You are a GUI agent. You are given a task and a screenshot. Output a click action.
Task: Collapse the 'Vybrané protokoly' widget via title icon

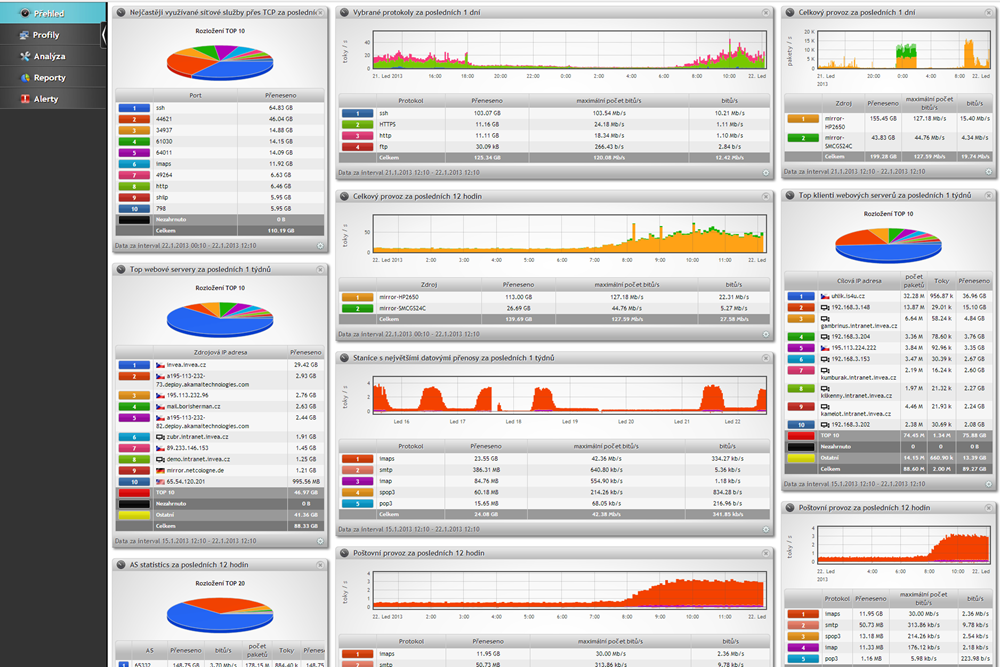point(344,12)
